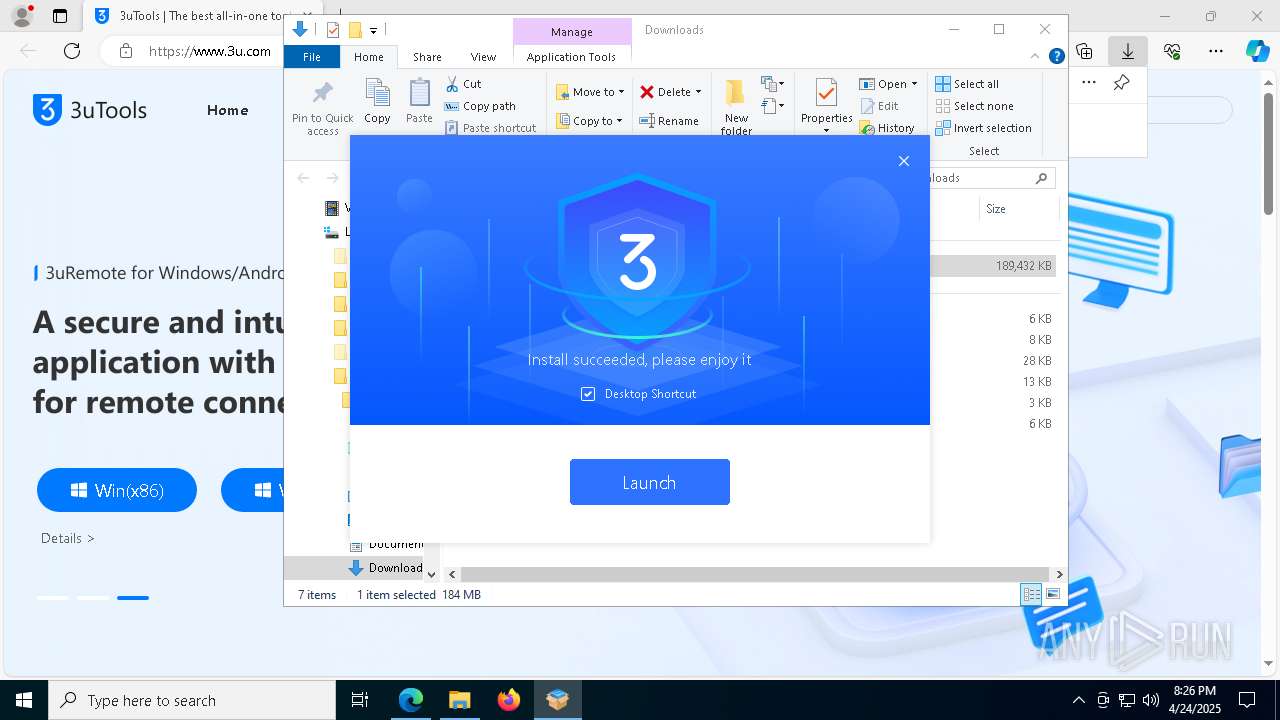Open the Application Tools tab
Viewport: 1280px width, 720px height.
(x=571, y=57)
